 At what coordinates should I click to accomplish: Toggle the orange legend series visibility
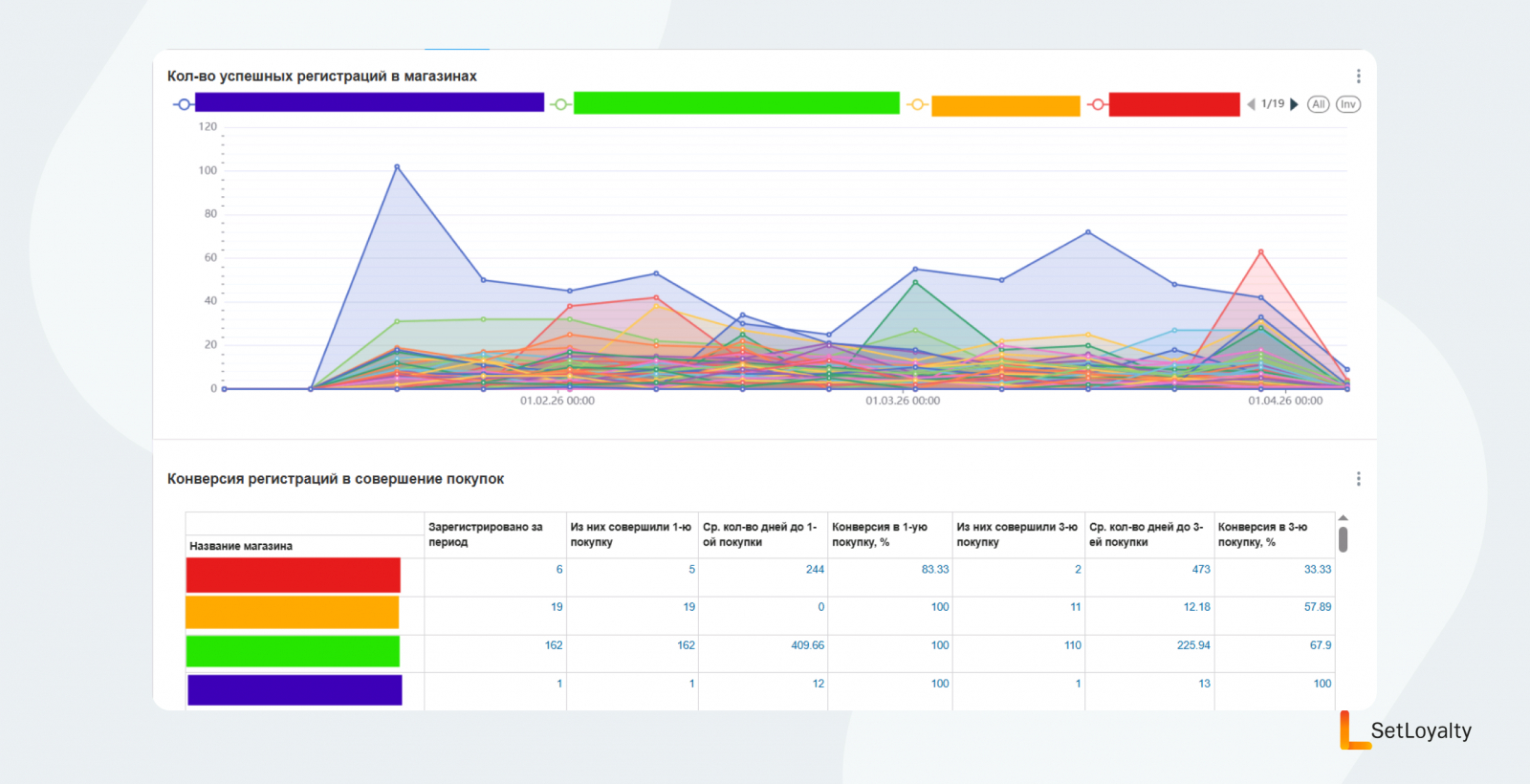click(1004, 105)
